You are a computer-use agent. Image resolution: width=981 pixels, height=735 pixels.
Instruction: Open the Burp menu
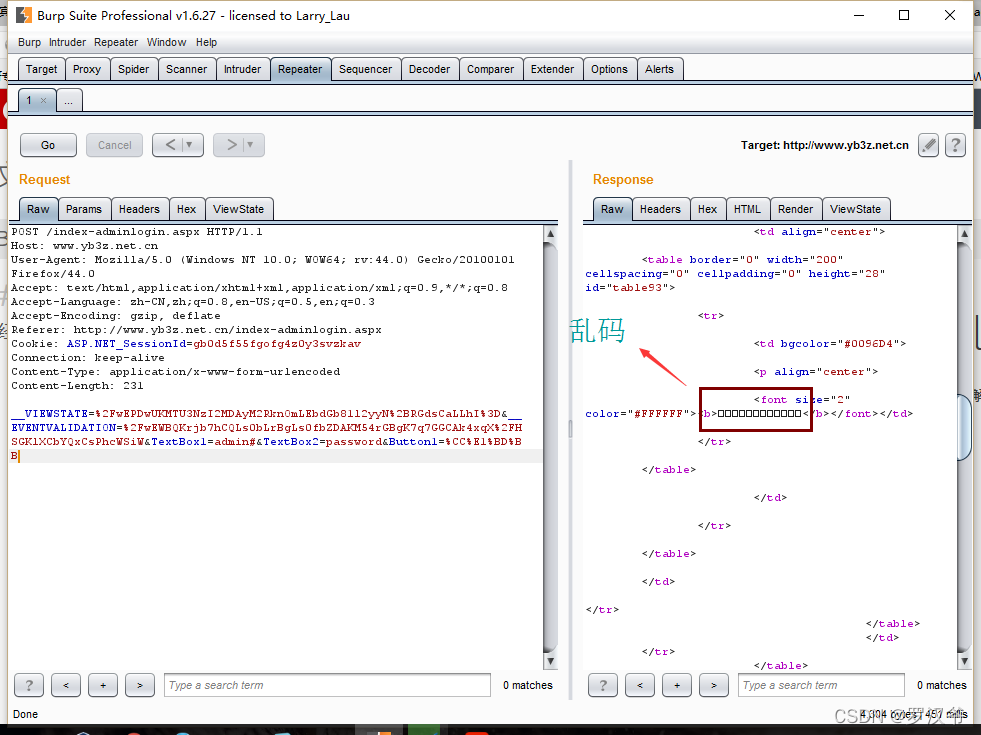(x=29, y=43)
